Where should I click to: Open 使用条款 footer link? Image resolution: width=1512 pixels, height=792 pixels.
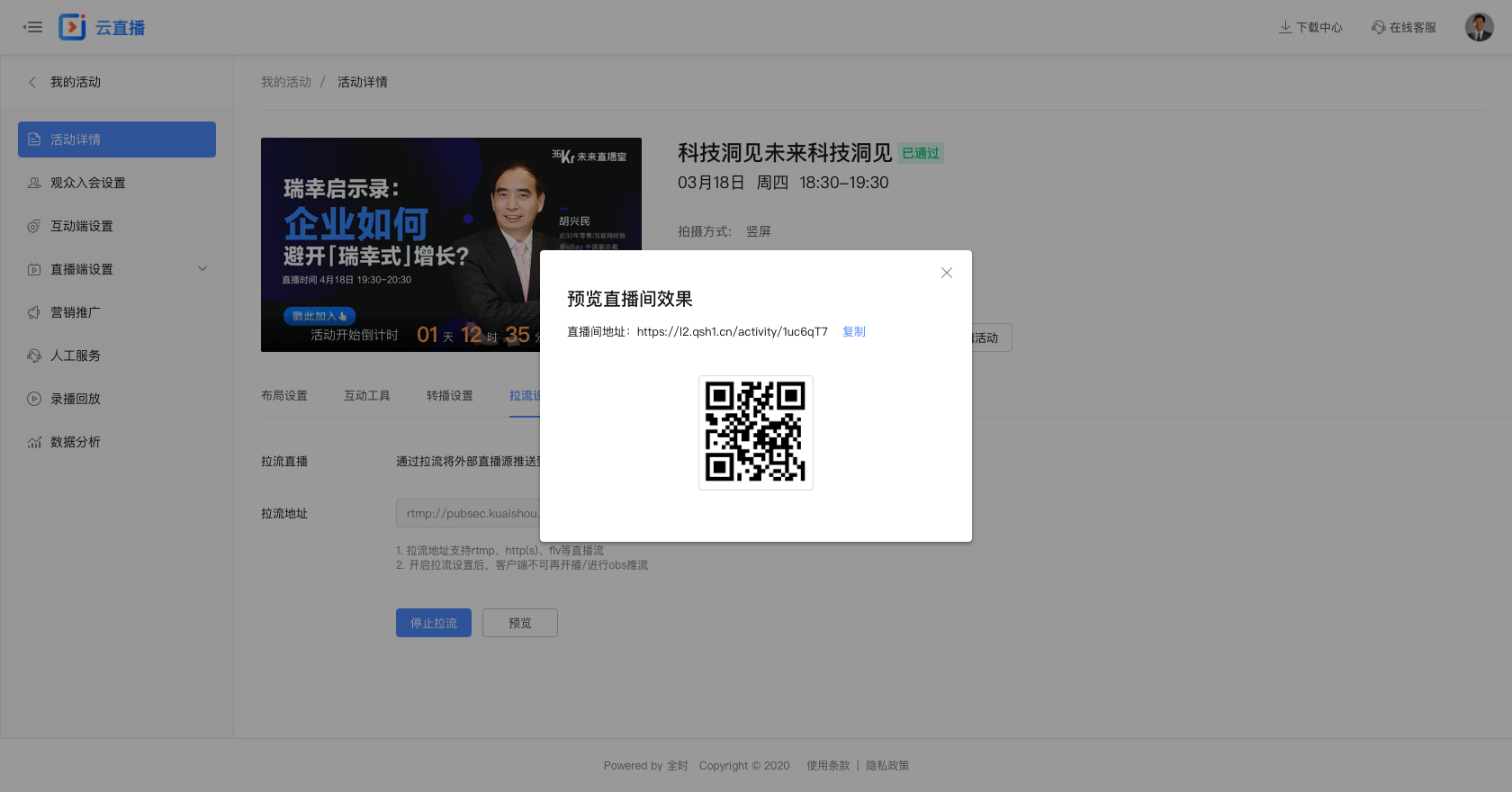click(x=828, y=766)
